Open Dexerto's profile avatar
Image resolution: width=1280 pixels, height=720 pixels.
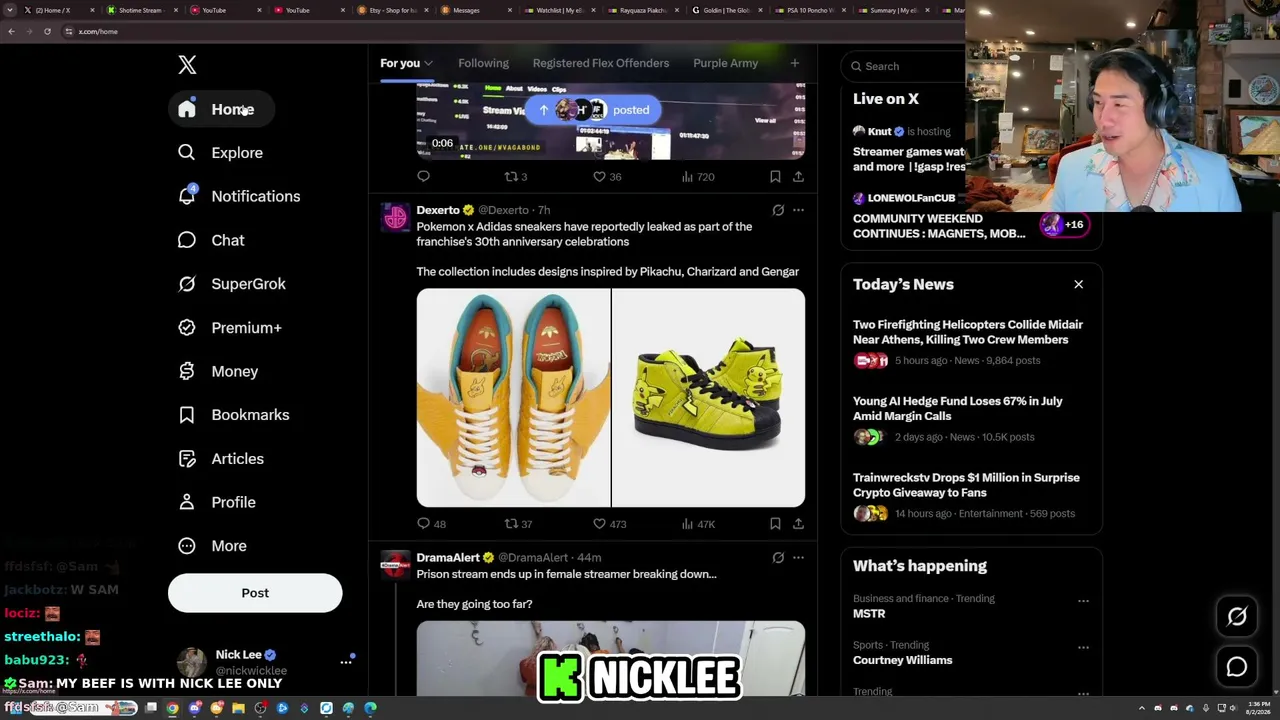click(395, 217)
